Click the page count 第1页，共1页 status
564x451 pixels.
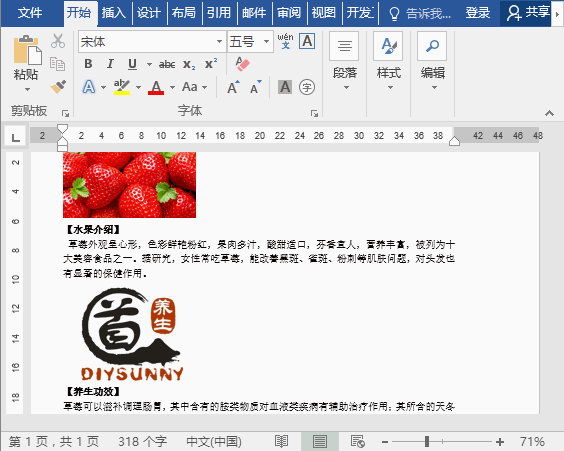click(x=54, y=441)
